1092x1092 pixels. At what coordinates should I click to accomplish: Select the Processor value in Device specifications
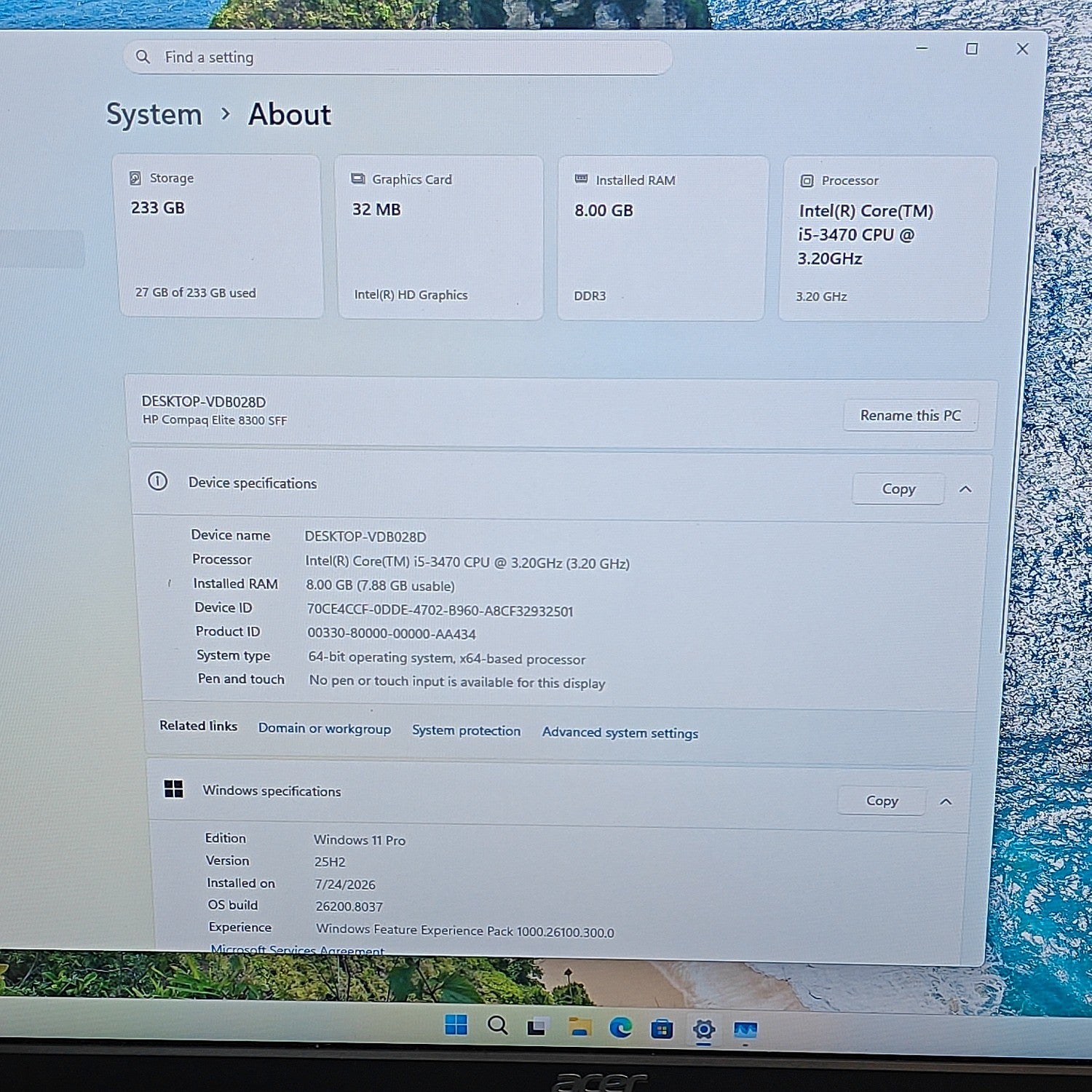click(467, 563)
